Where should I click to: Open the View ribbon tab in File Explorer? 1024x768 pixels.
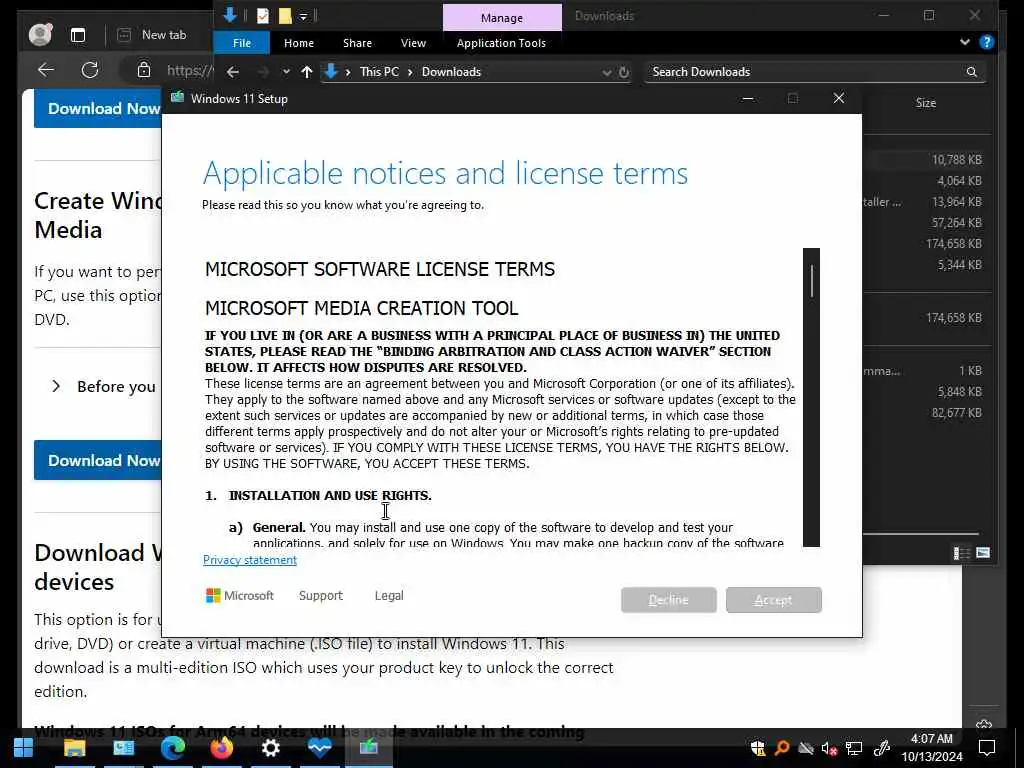(413, 43)
